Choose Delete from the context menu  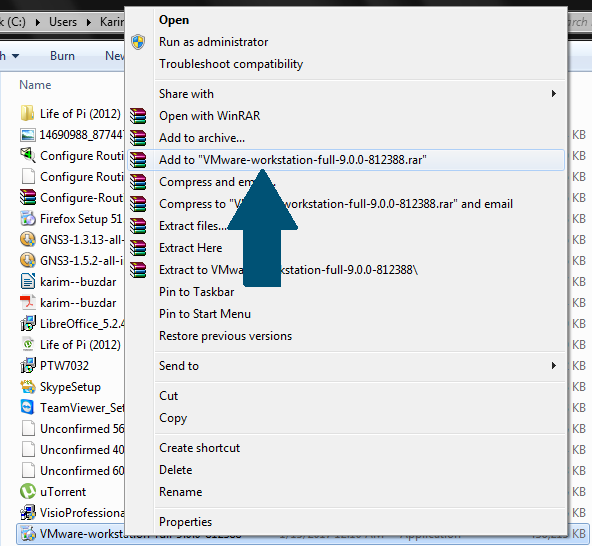(345, 470)
